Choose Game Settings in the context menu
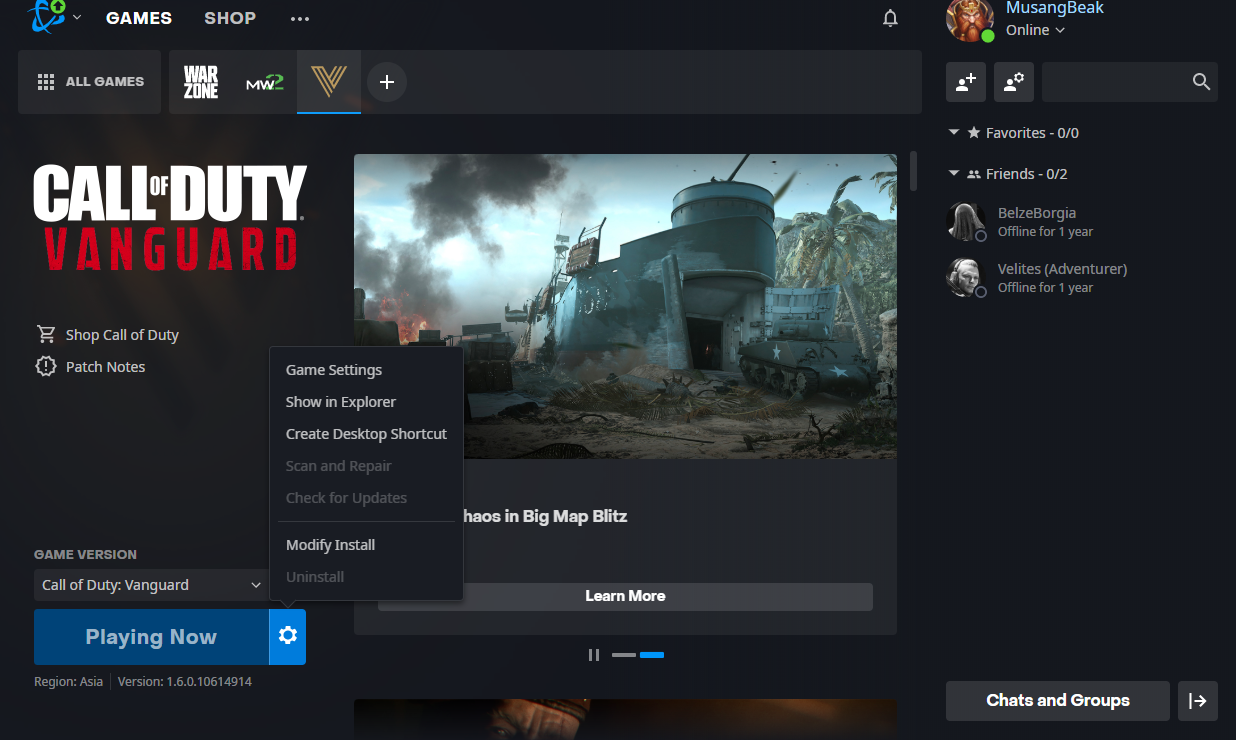The image size is (1236, 740). [x=333, y=369]
